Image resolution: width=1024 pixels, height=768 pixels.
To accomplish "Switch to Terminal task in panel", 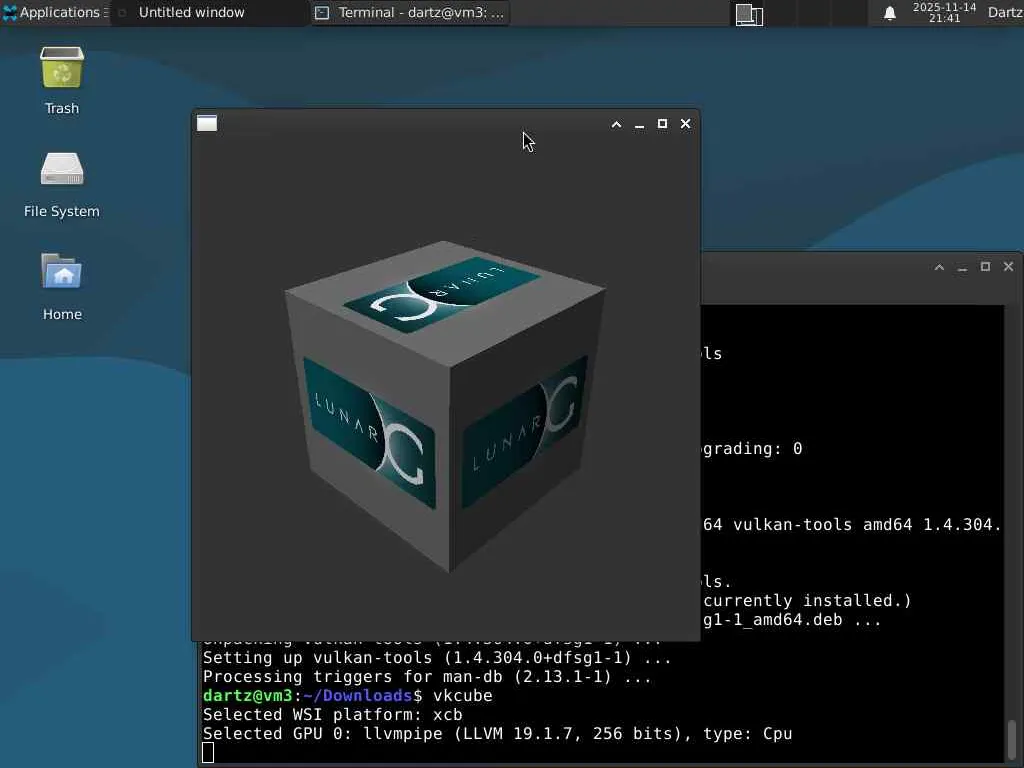I will [x=409, y=12].
